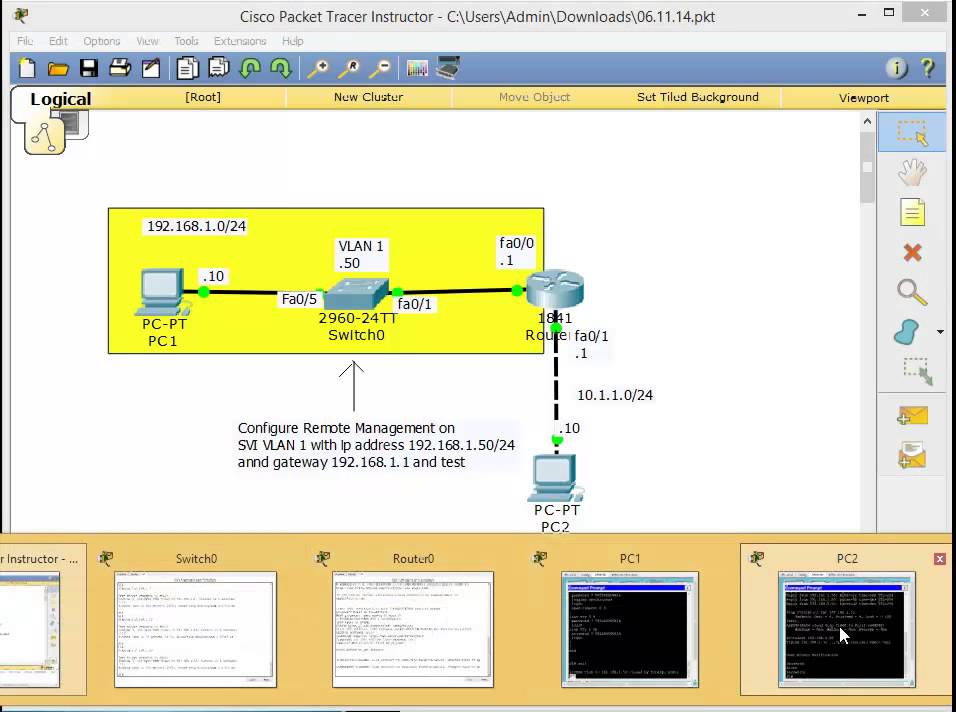Click the Redo green arrow icon
The image size is (956, 712).
click(x=280, y=68)
